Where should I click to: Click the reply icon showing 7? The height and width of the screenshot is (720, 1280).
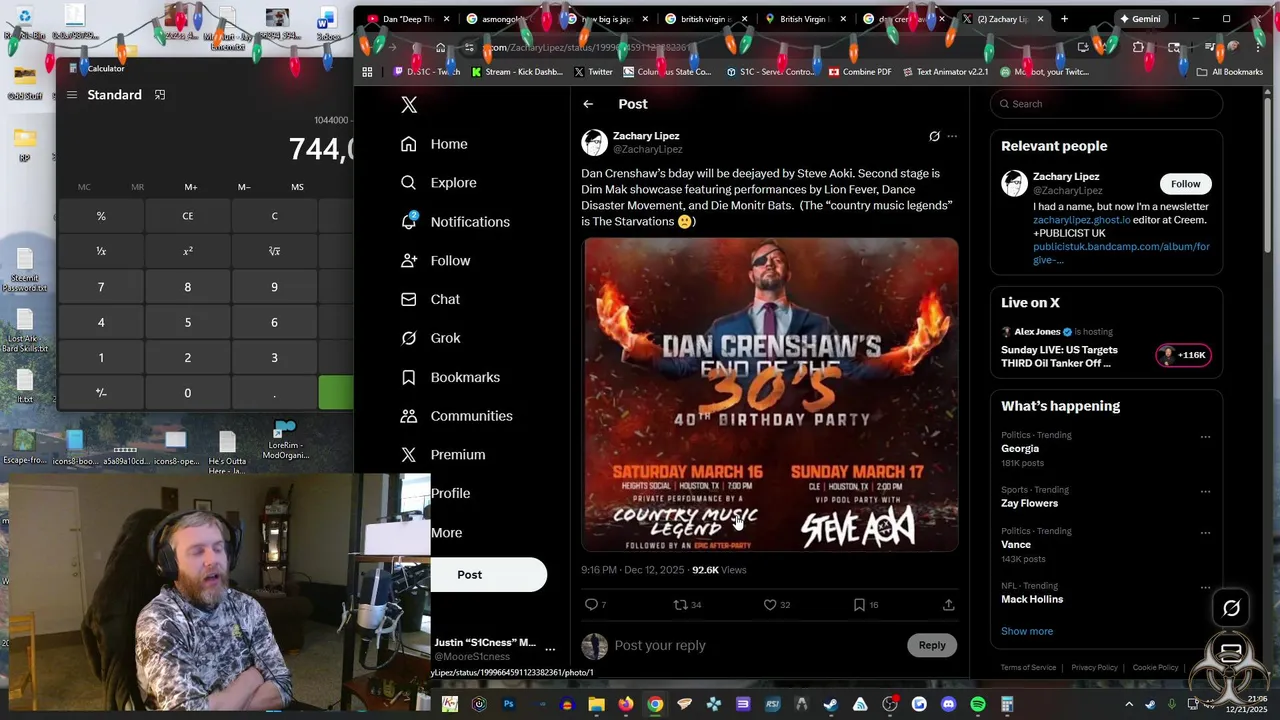596,605
